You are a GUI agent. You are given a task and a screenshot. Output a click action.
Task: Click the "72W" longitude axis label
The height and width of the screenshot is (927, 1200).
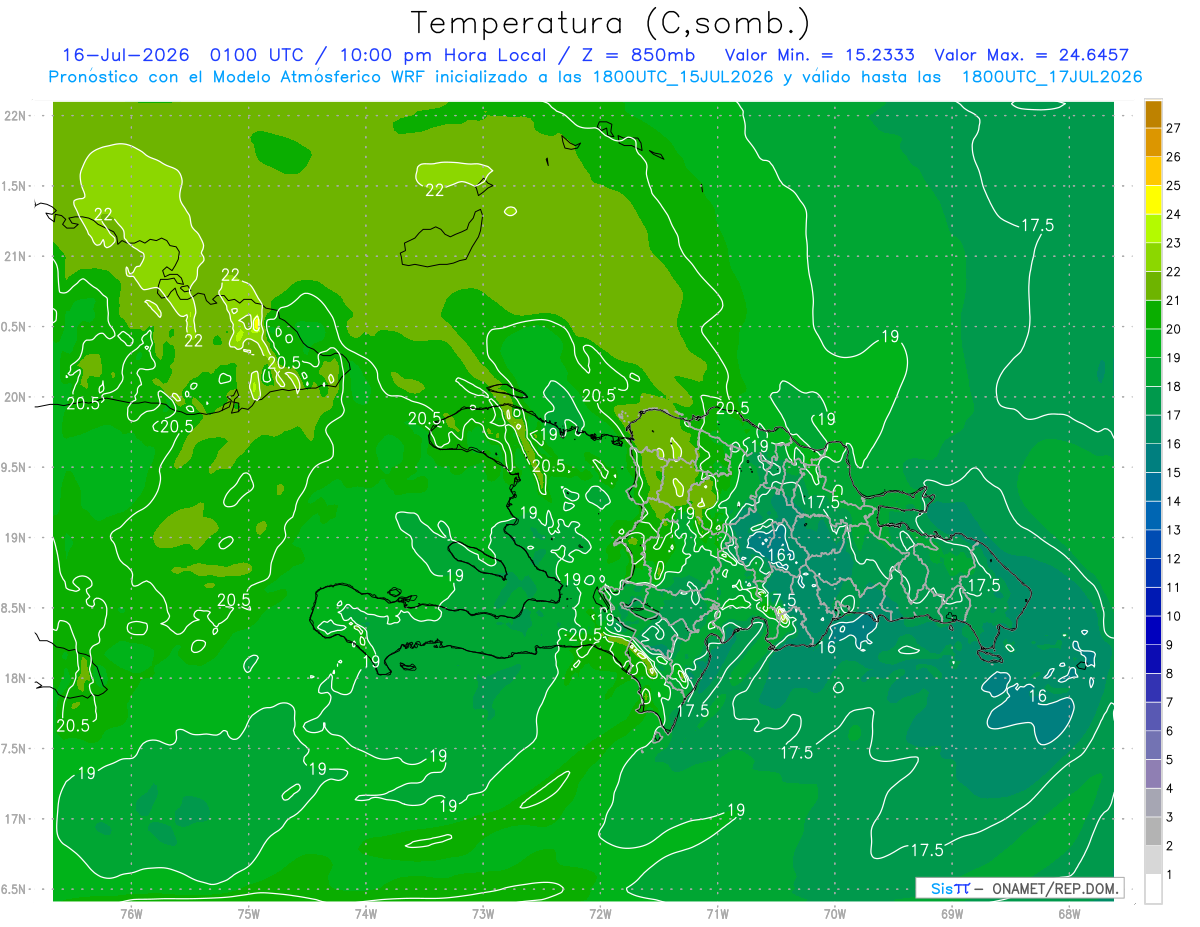(x=600, y=913)
